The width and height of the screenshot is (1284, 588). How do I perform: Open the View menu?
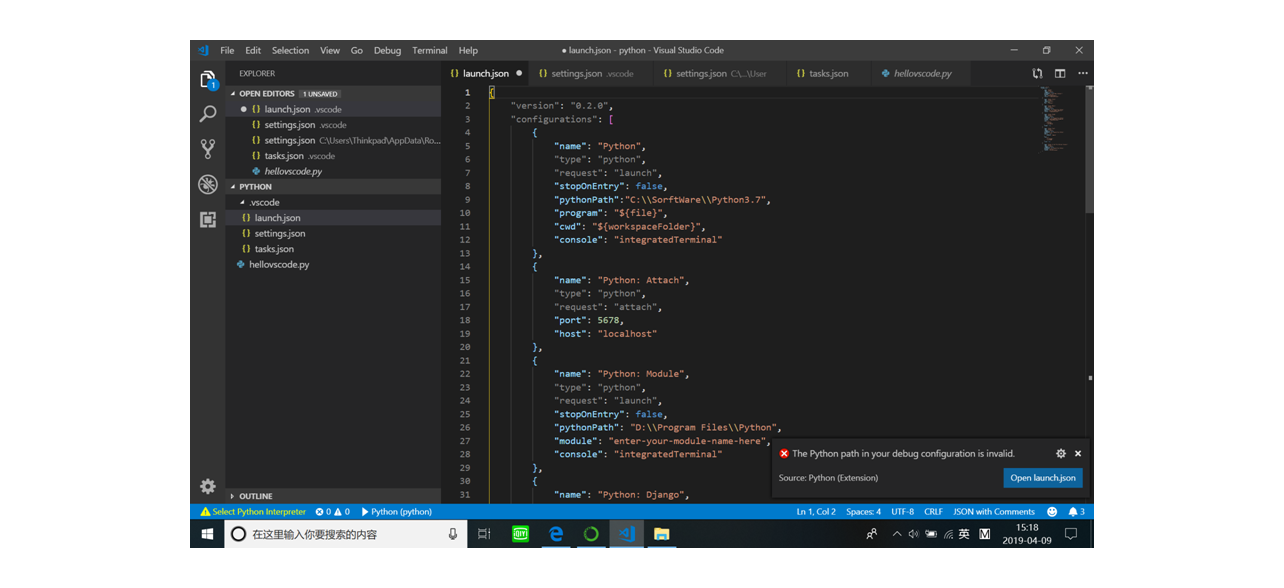point(330,50)
